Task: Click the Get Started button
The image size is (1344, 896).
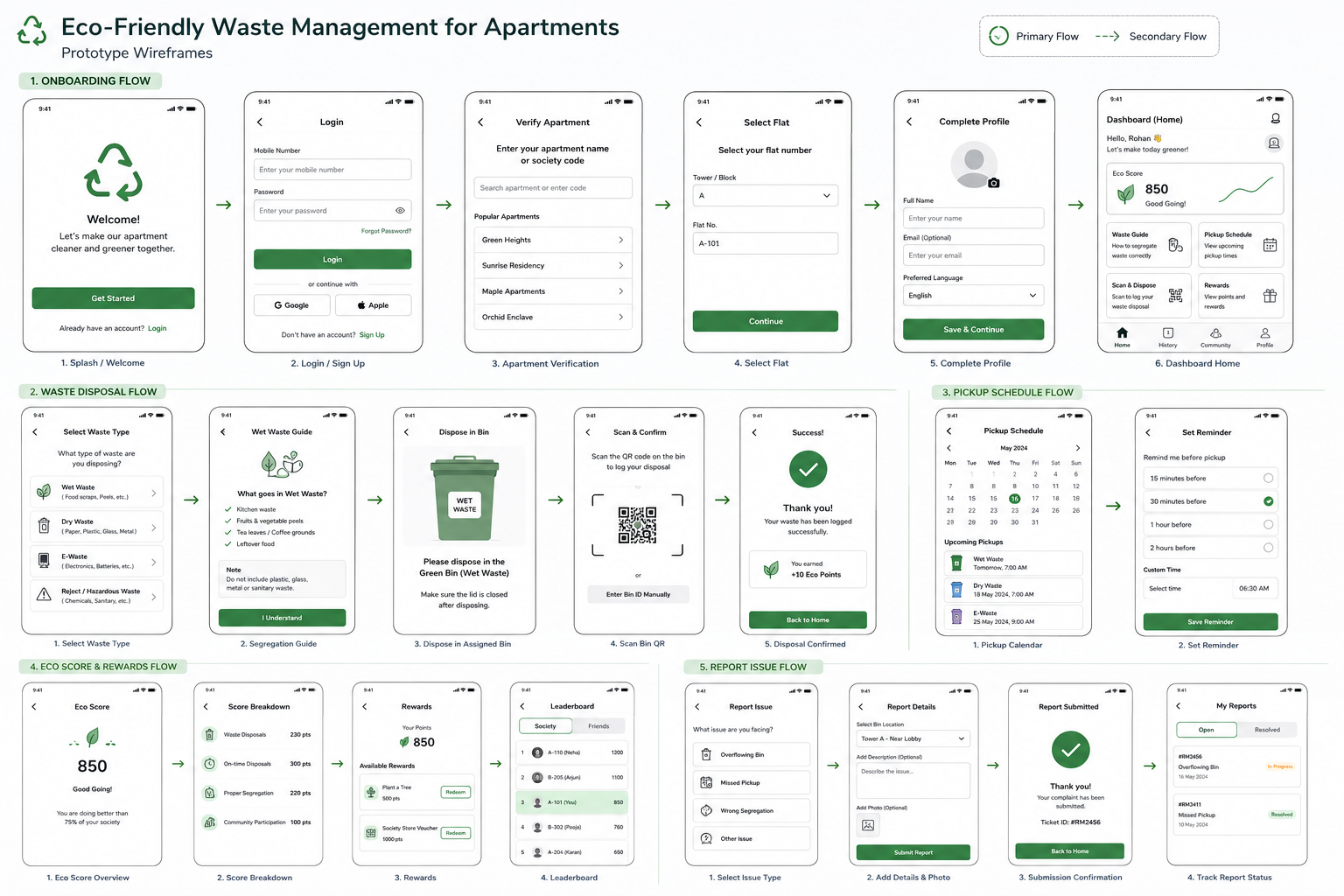Action: pos(113,298)
